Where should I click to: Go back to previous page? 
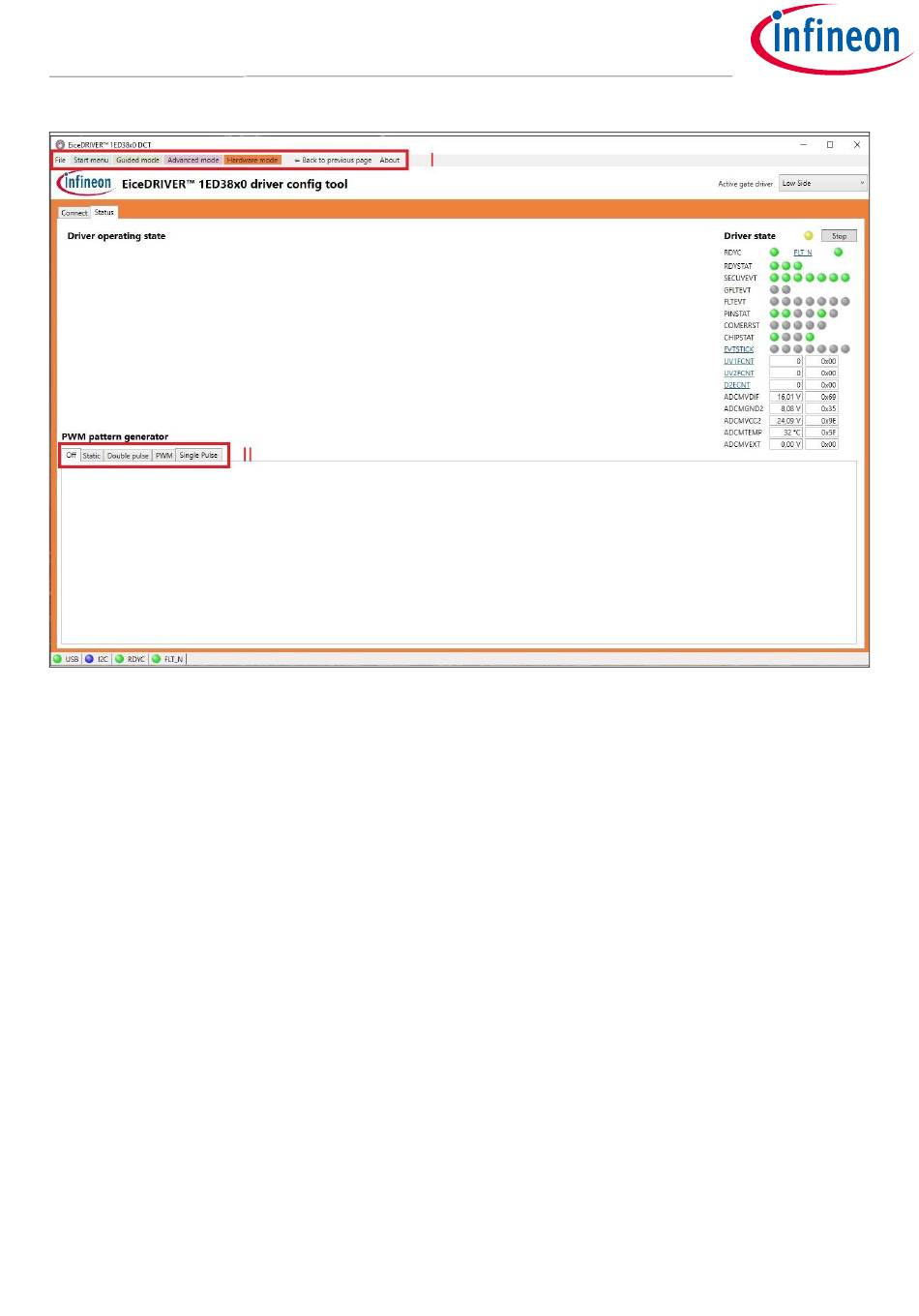334,160
